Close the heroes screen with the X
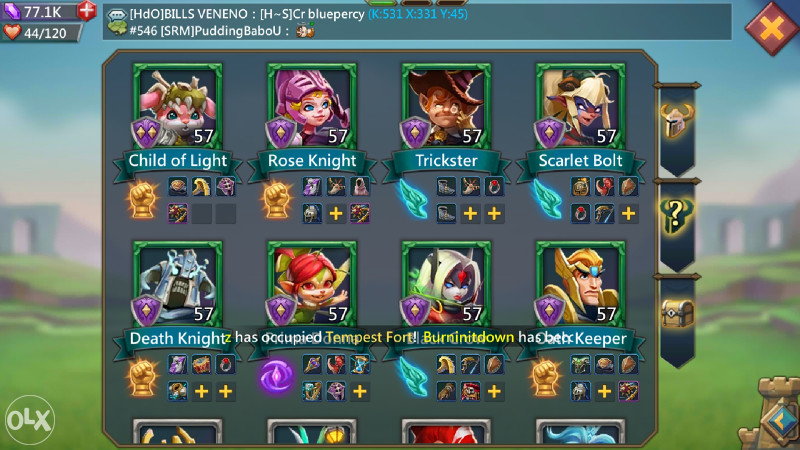 point(772,28)
